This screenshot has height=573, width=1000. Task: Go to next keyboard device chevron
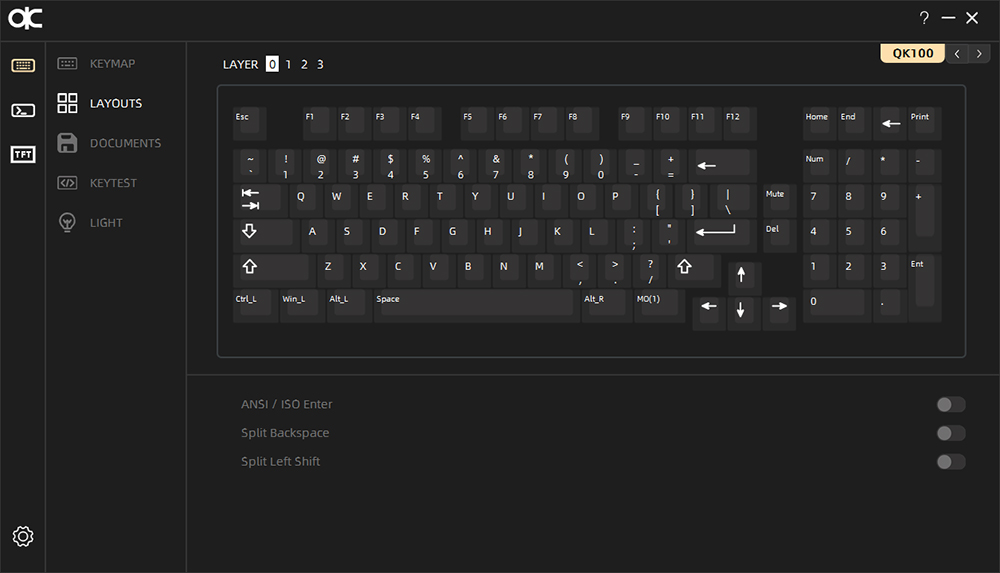(979, 54)
